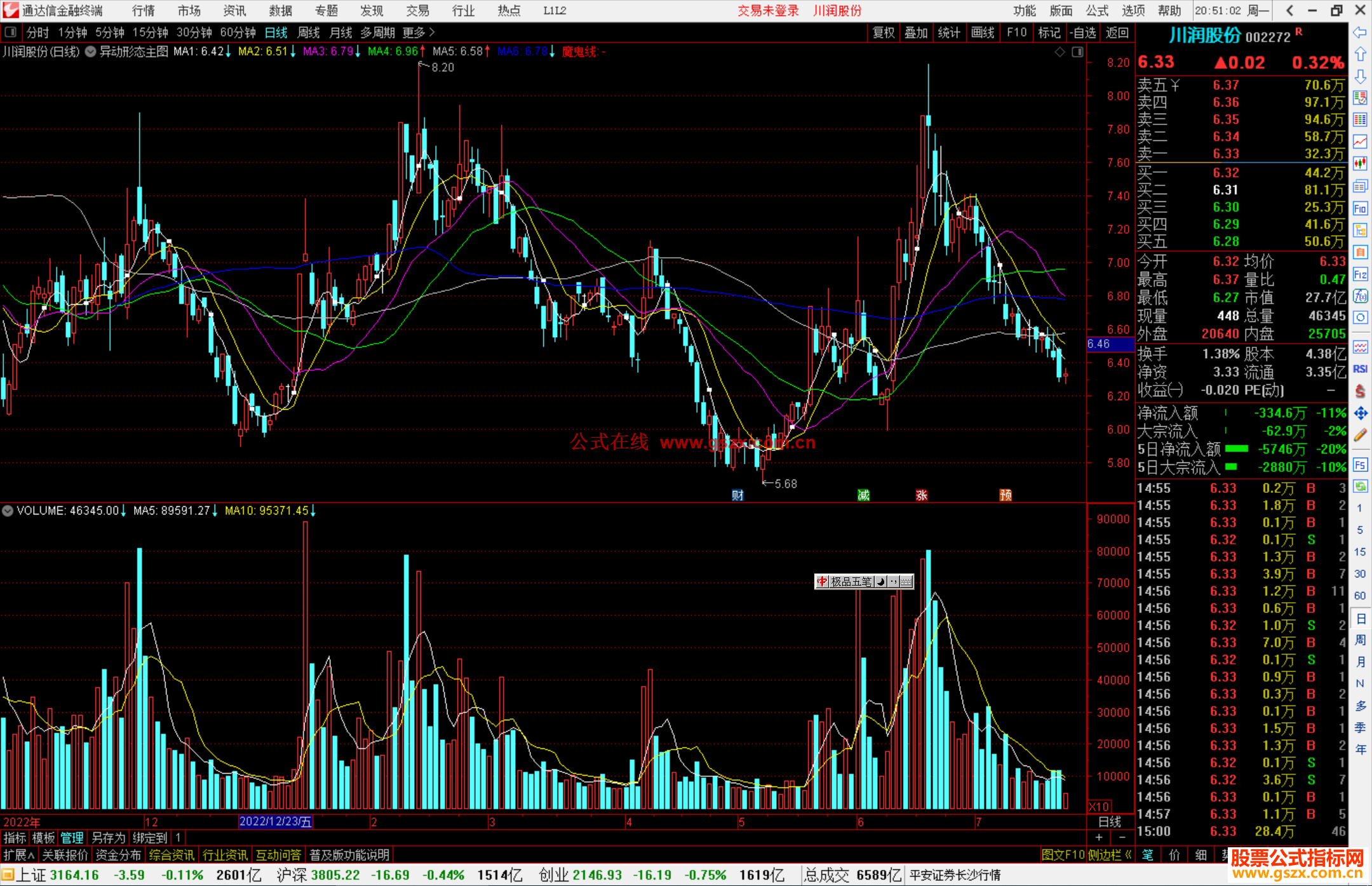
Task: Click the candlestick chart sidebar icon
Action: [1360, 164]
